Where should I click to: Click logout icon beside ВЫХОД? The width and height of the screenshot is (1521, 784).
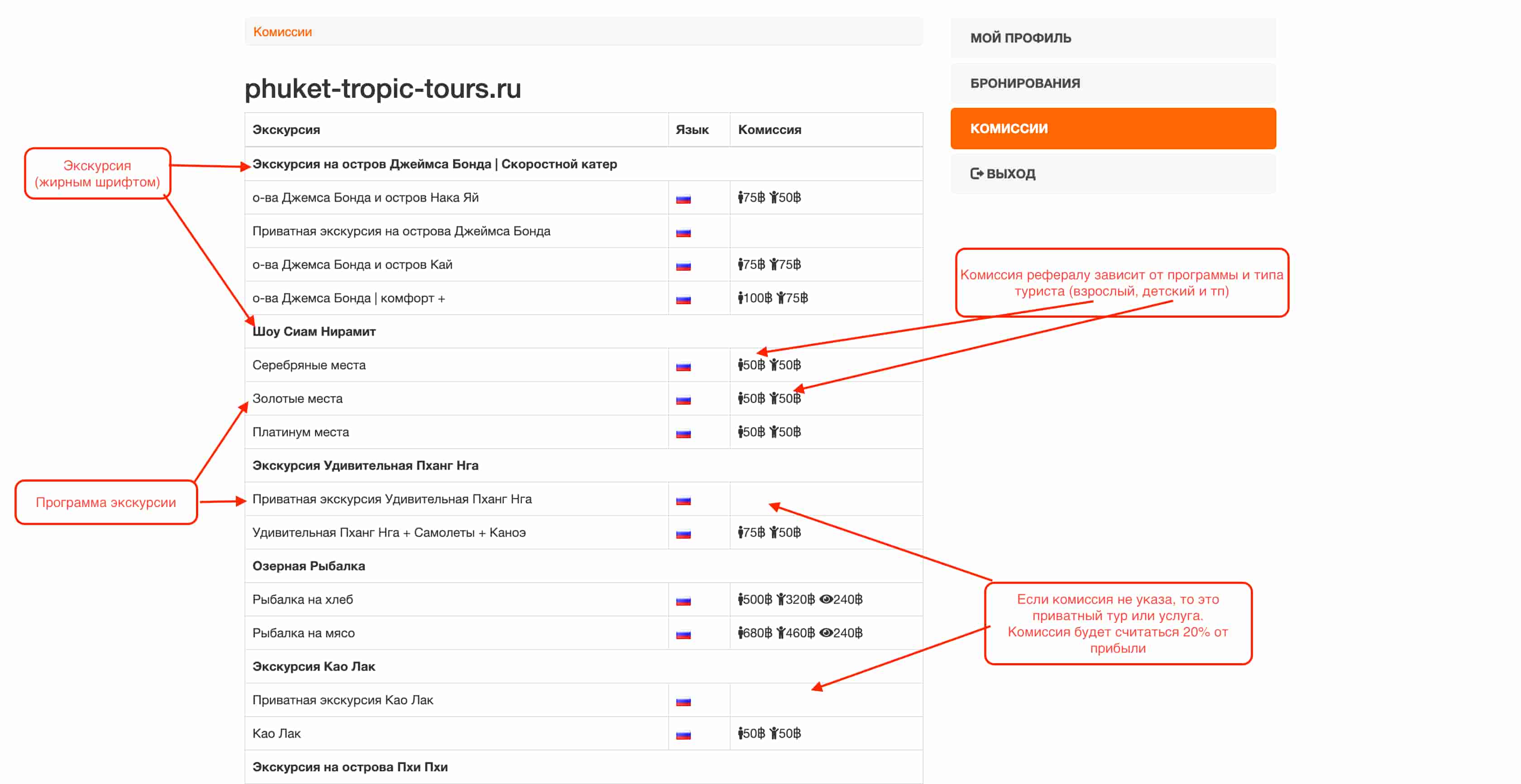(x=976, y=173)
